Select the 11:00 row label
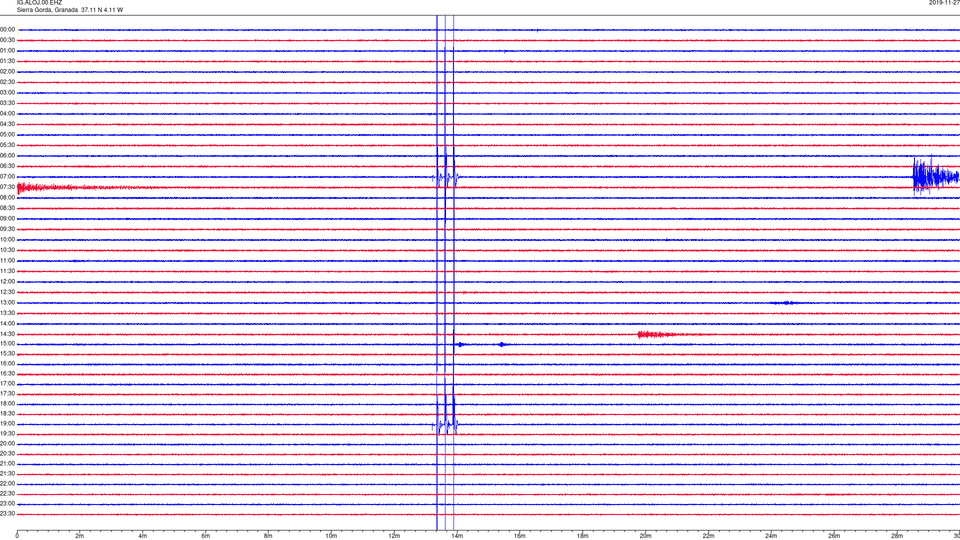 point(7,261)
